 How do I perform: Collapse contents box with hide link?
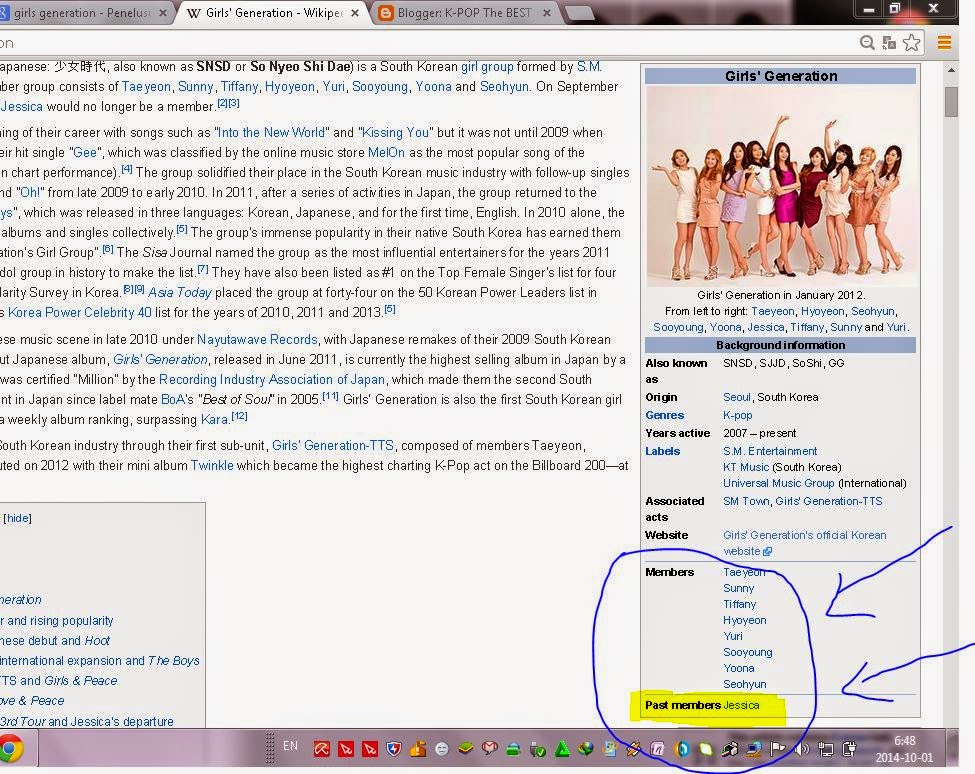(17, 518)
